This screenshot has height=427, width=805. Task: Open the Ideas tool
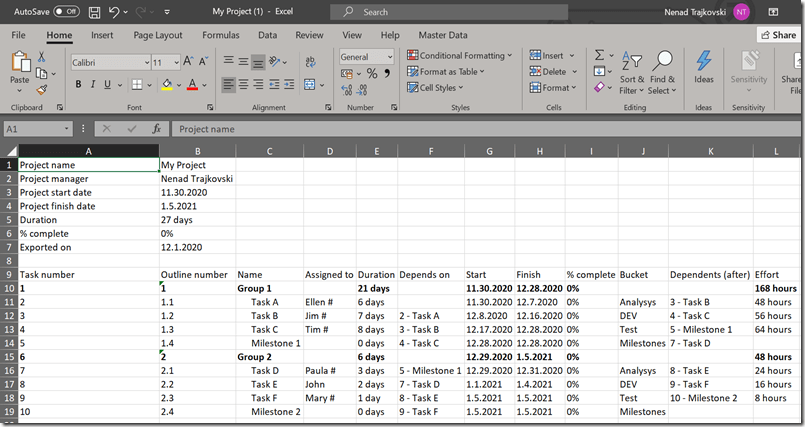(x=704, y=66)
